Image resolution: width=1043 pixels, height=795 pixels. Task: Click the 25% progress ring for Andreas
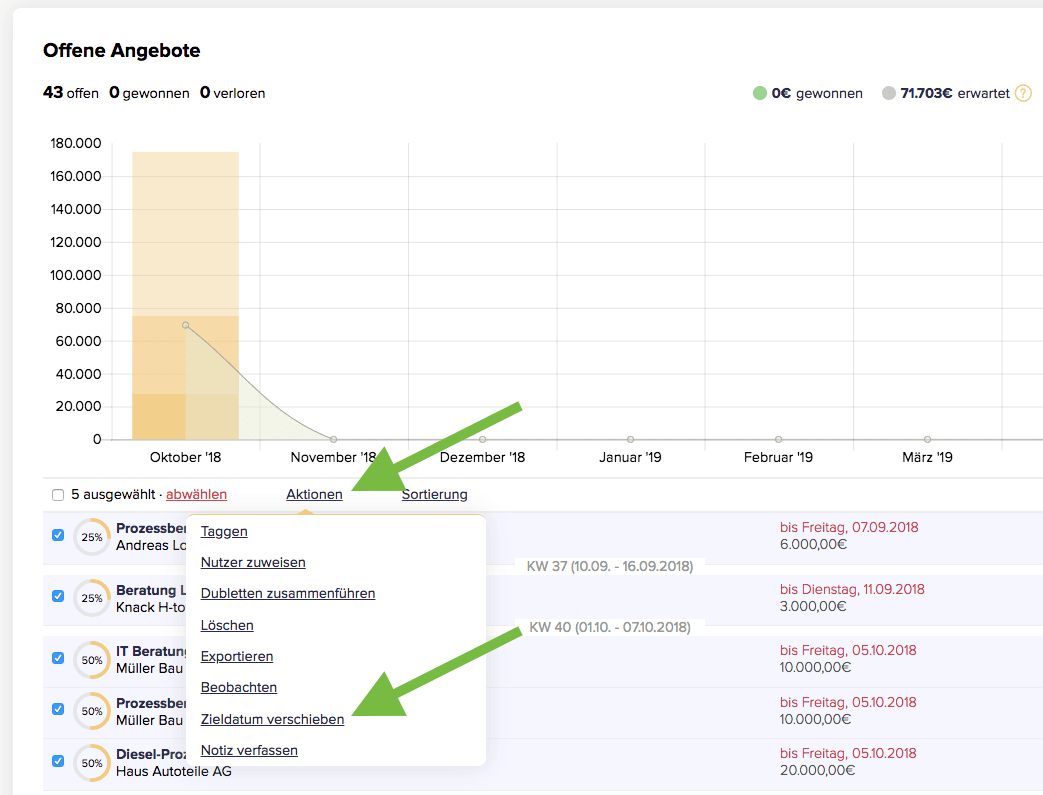tap(92, 536)
